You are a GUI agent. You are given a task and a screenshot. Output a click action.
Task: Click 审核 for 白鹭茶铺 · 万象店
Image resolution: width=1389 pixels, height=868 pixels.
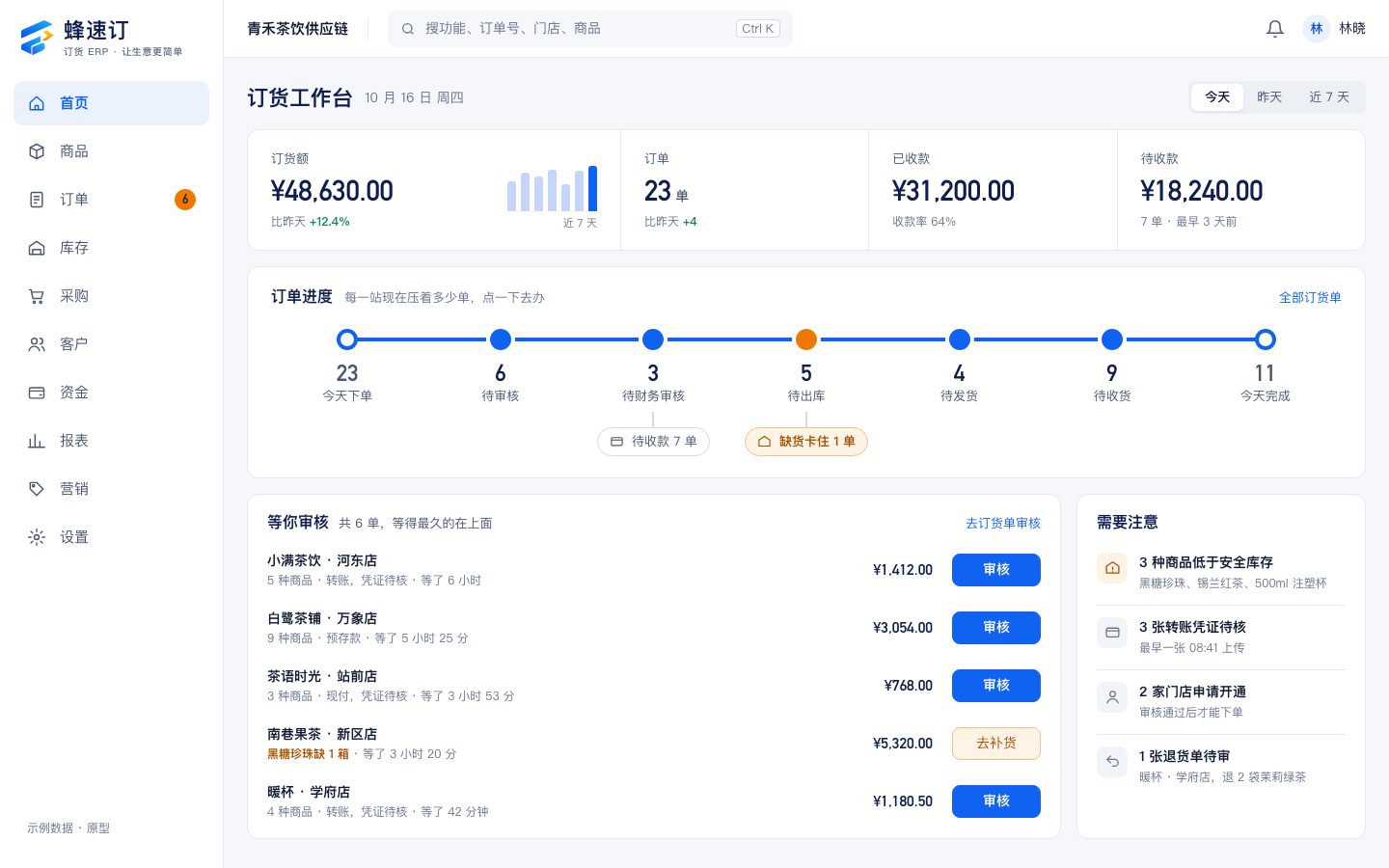pyautogui.click(x=996, y=628)
